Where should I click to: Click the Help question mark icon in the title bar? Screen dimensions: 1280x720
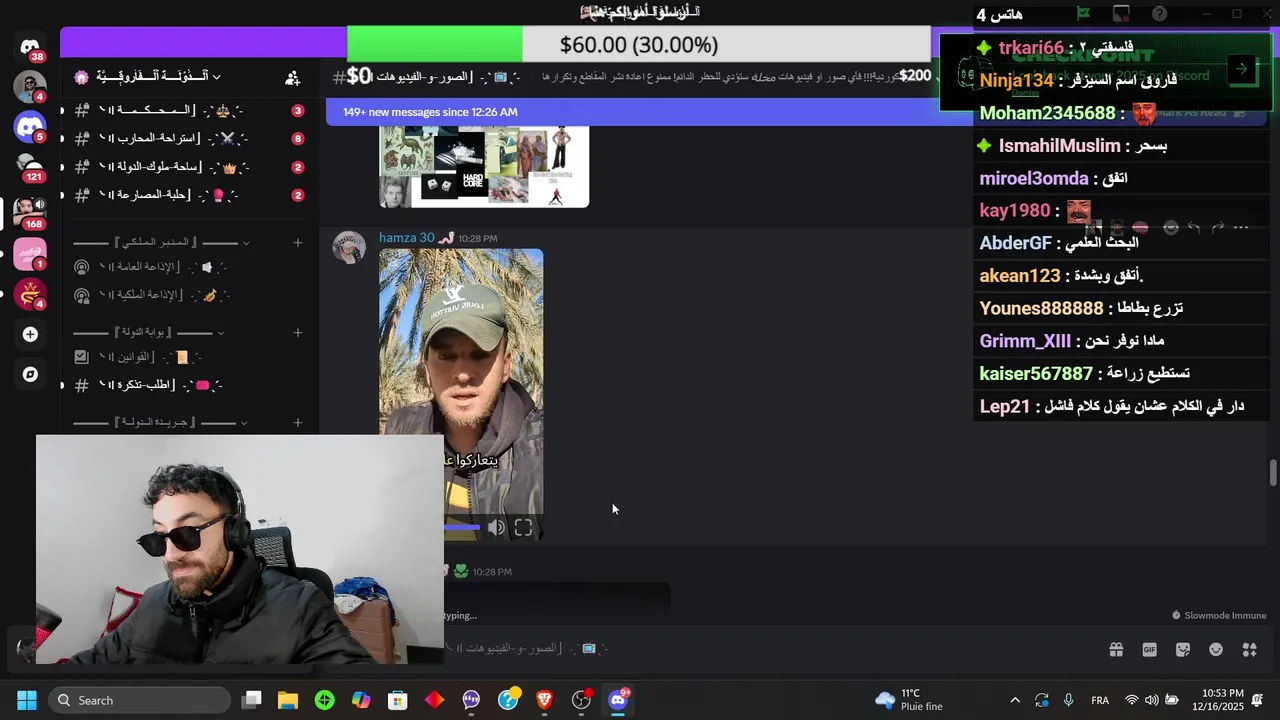(x=1159, y=14)
